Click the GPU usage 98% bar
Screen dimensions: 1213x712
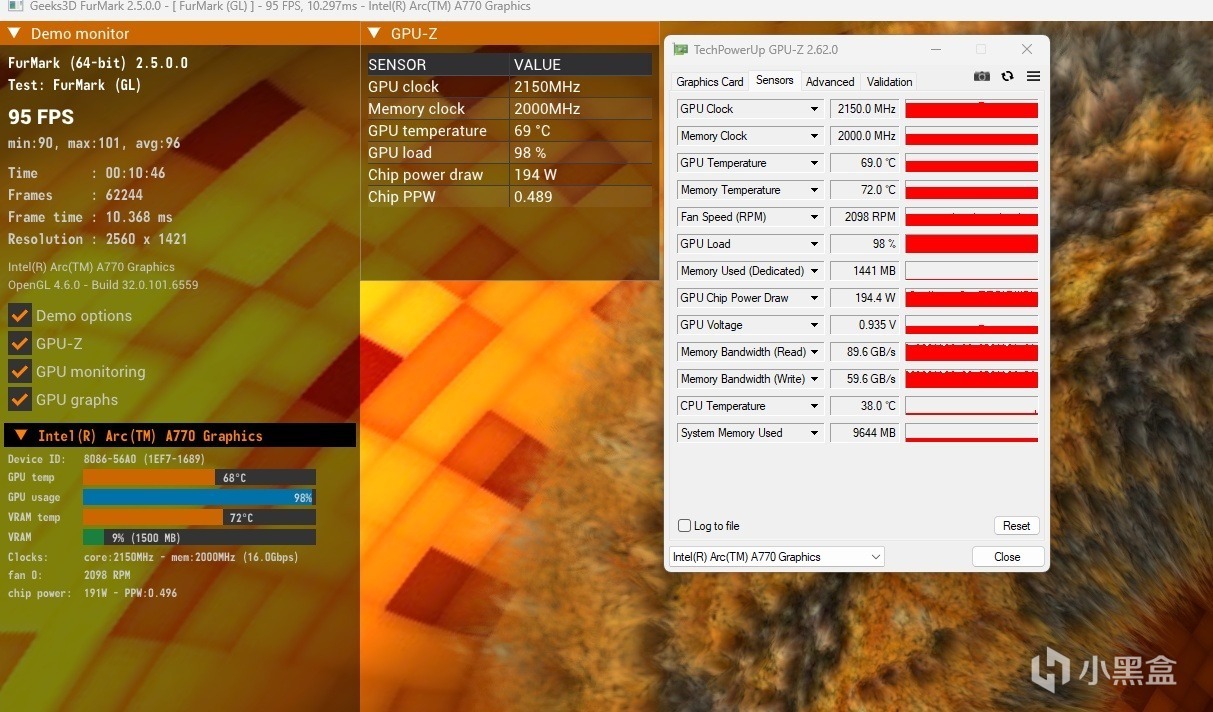tap(199, 497)
